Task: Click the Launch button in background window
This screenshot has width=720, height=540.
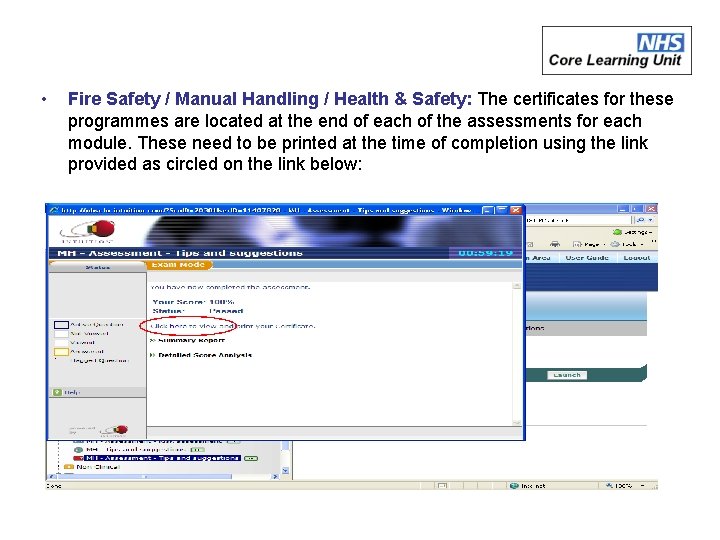Action: [567, 375]
